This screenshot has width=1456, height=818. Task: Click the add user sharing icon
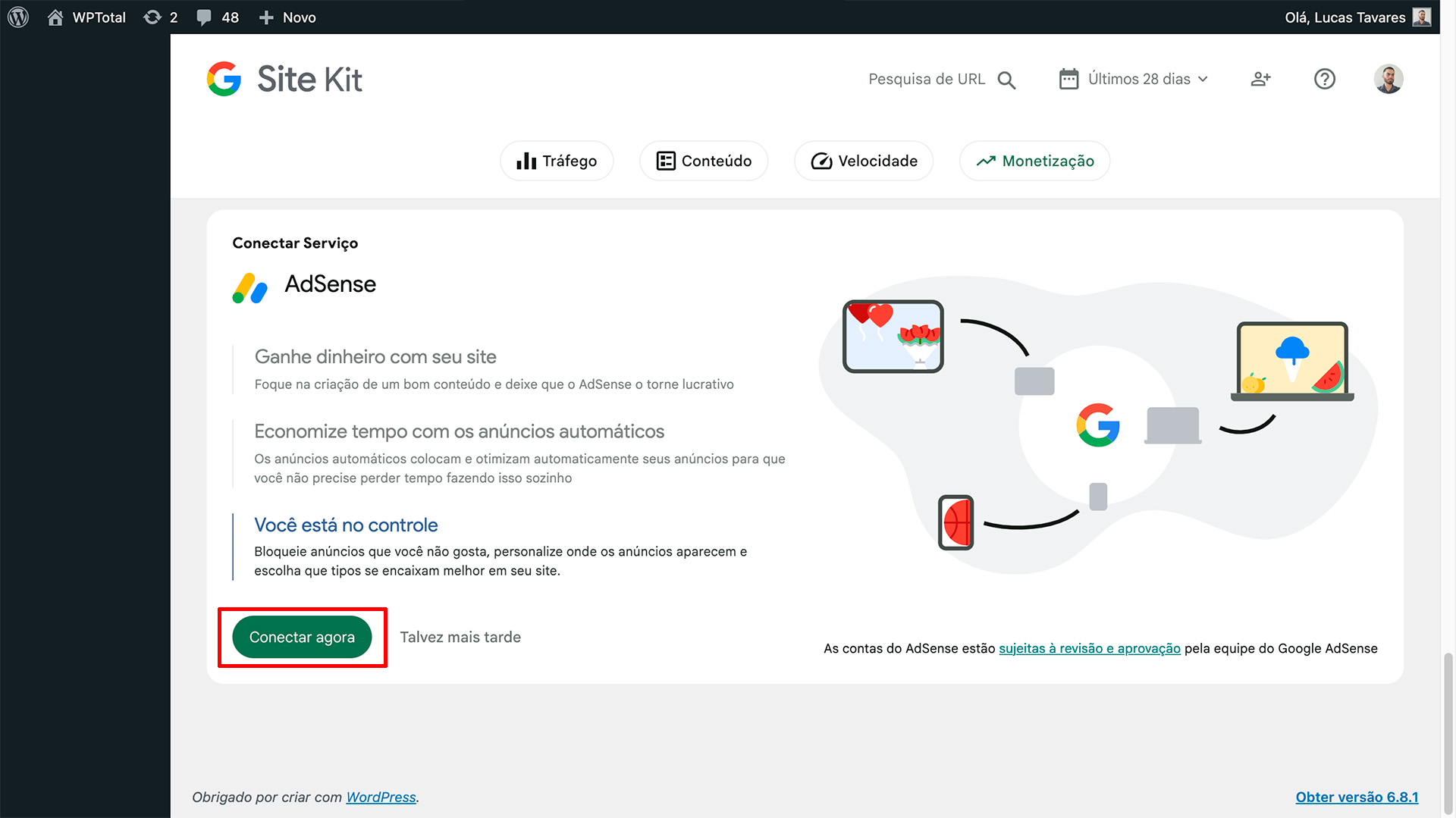[1260, 79]
